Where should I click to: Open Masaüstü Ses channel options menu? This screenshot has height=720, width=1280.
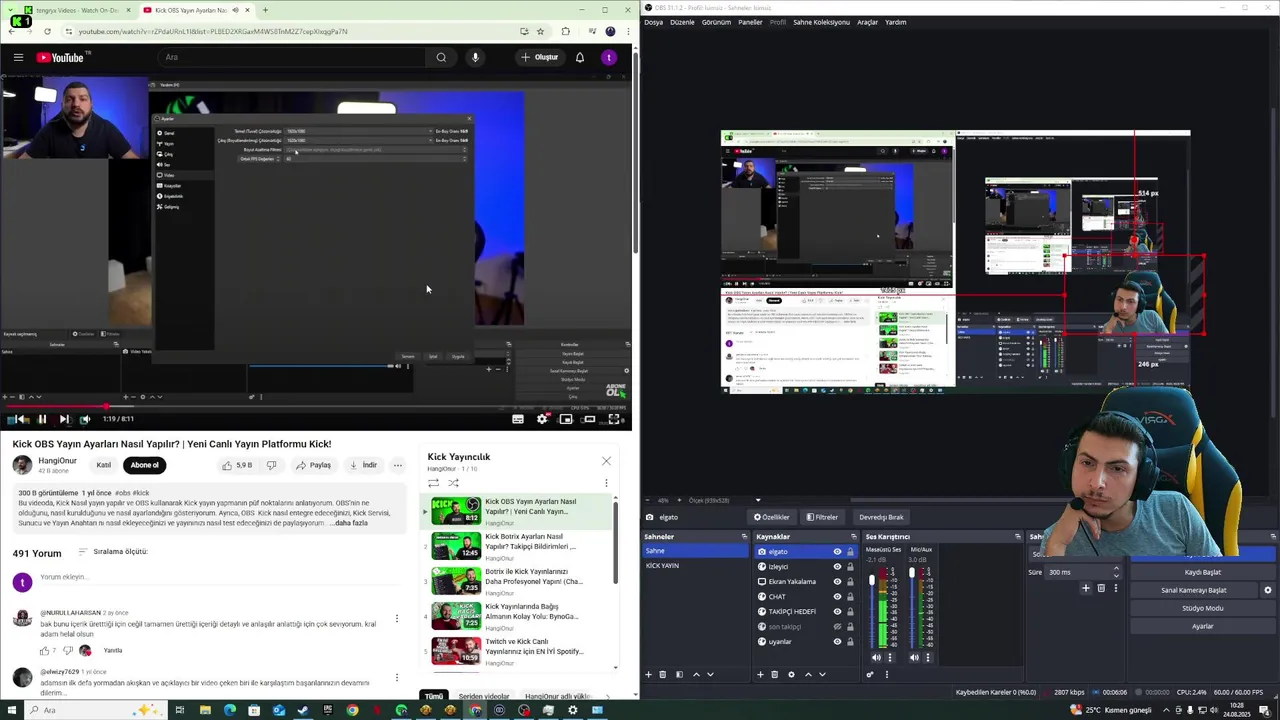point(889,657)
